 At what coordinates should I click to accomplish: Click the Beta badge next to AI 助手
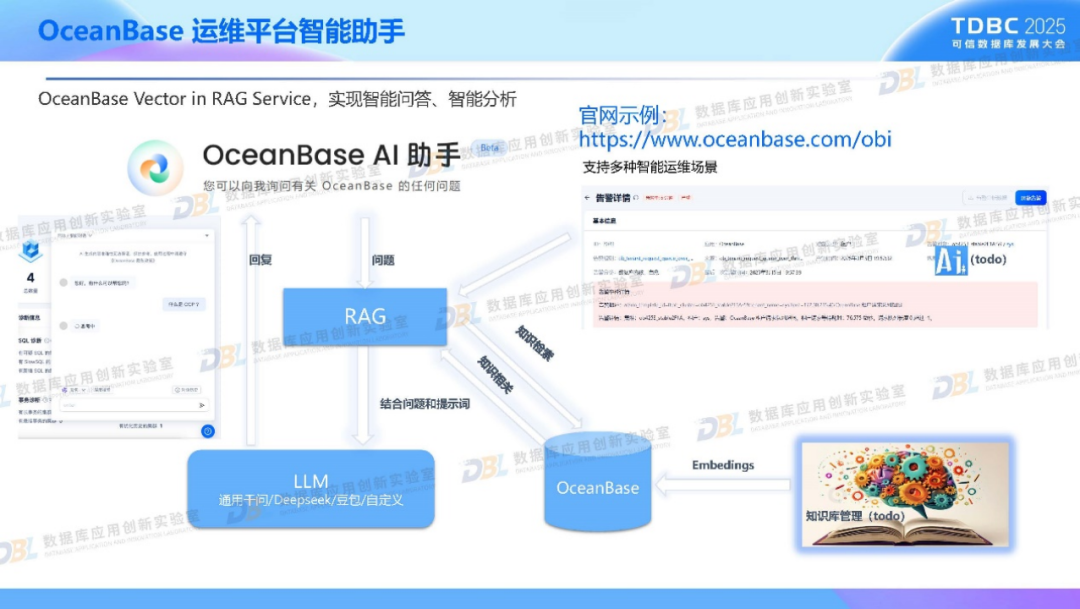pos(490,147)
